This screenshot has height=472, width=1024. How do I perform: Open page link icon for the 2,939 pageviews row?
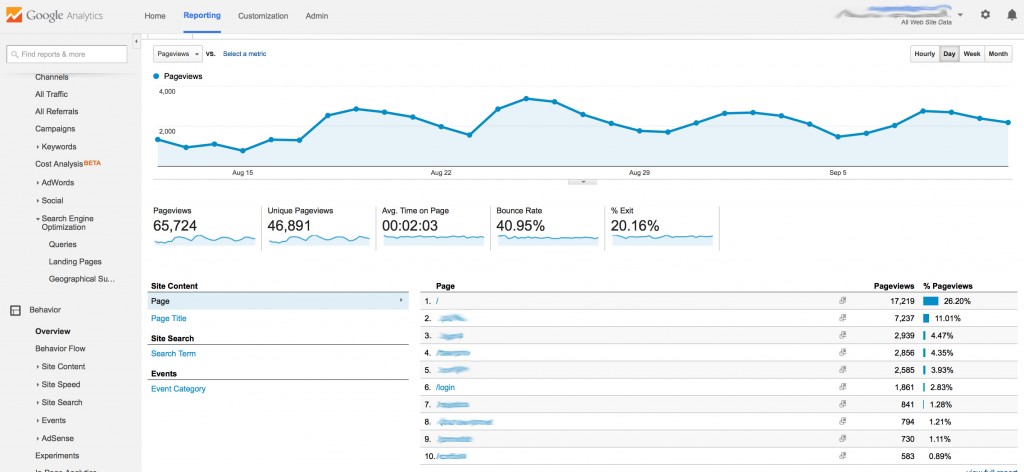tap(842, 336)
